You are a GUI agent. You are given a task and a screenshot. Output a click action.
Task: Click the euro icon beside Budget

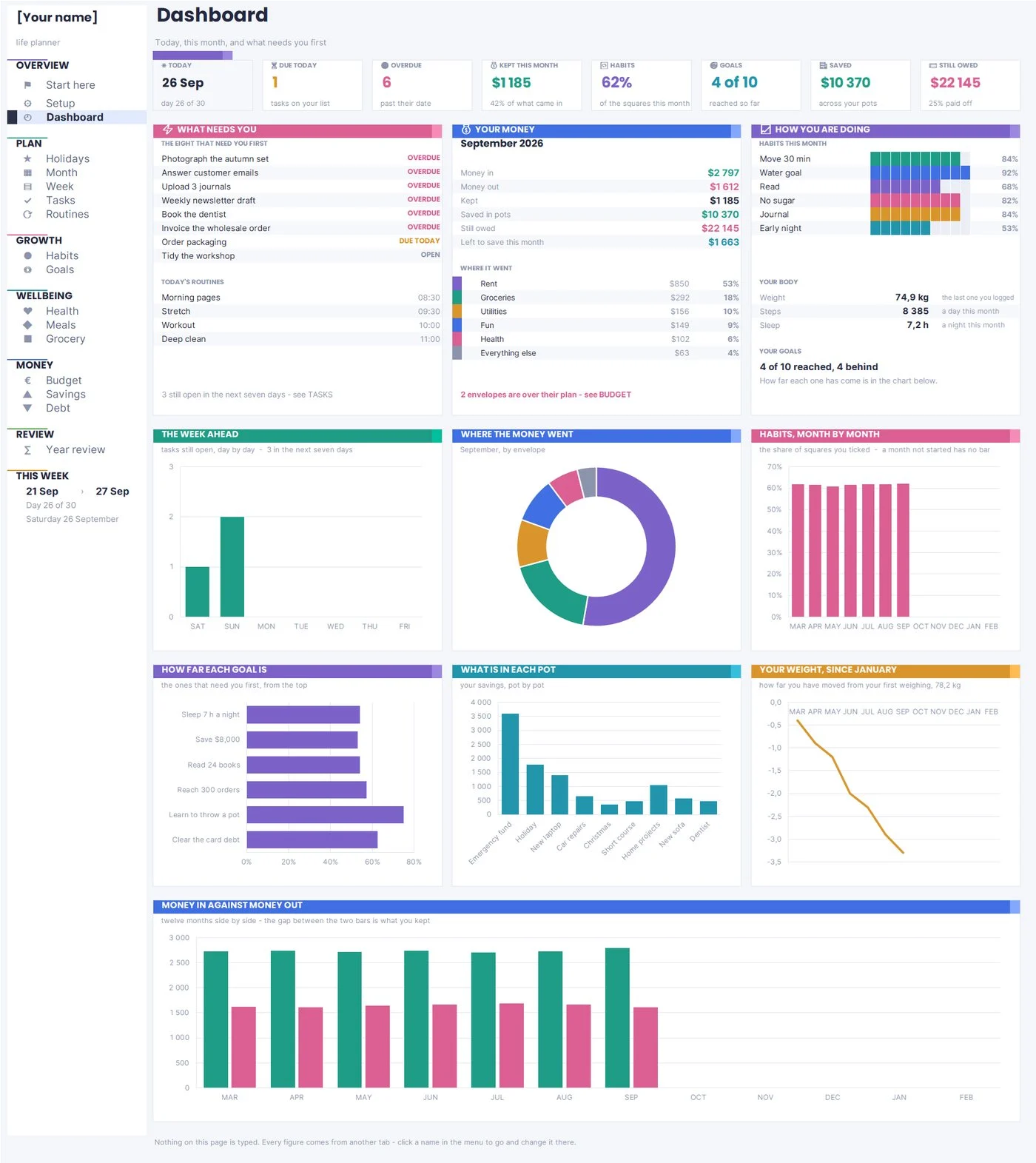27,381
